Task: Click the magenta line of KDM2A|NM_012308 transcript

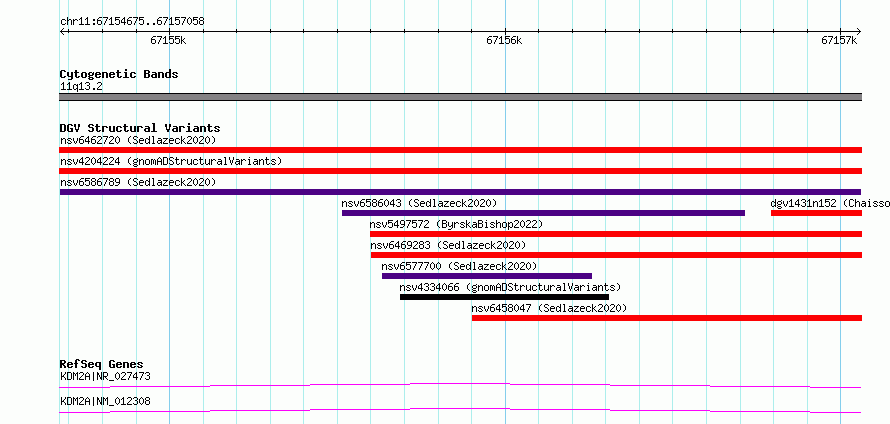Action: 460,410
